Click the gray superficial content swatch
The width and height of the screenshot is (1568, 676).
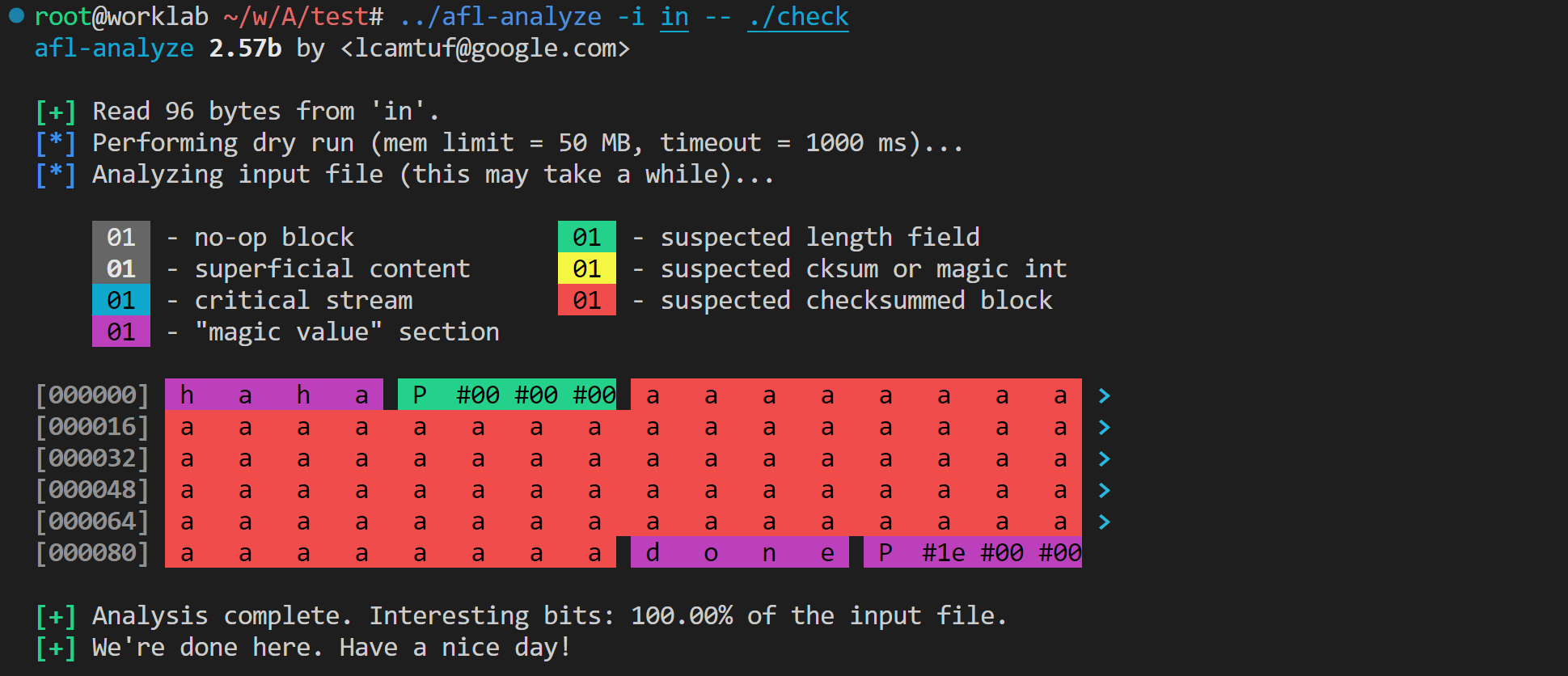[x=120, y=268]
